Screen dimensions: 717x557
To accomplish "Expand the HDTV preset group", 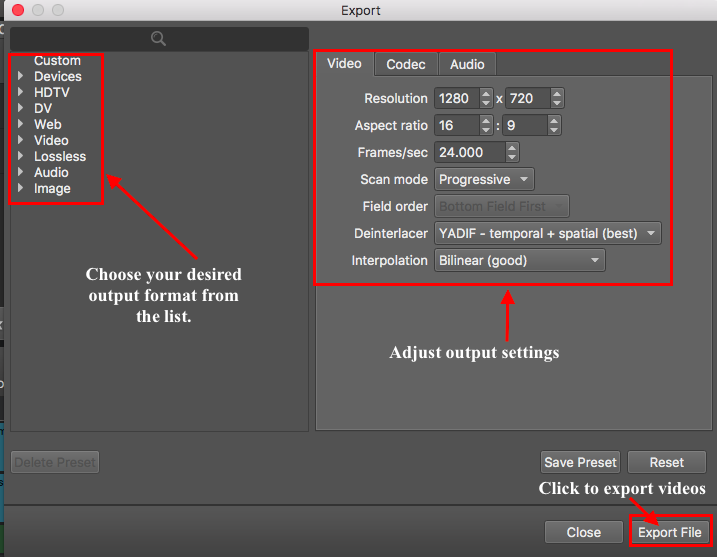I will pyautogui.click(x=20, y=92).
